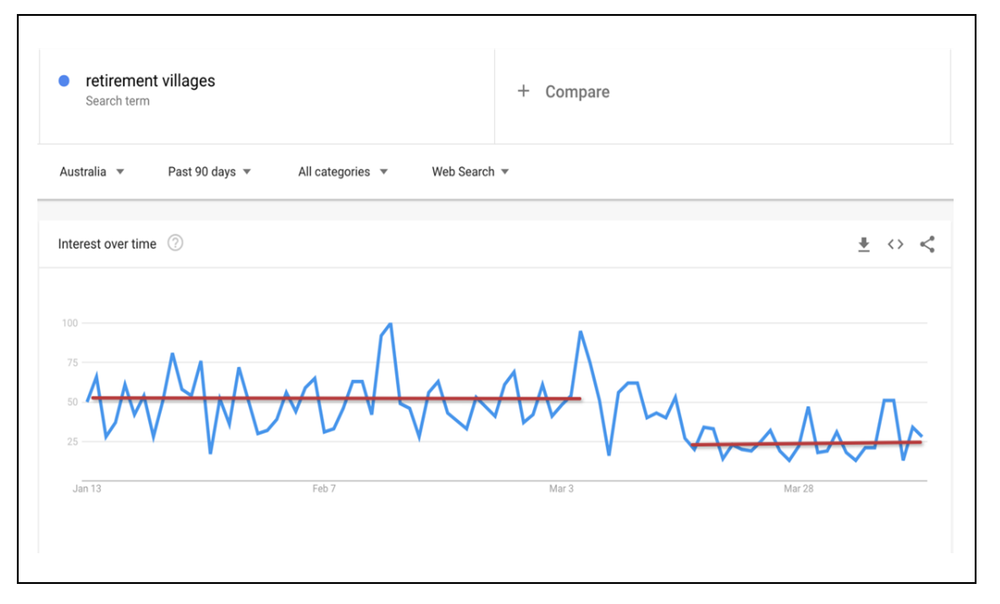The image size is (1000, 604).
Task: Click the plus icon next to Compare
Action: pos(524,91)
